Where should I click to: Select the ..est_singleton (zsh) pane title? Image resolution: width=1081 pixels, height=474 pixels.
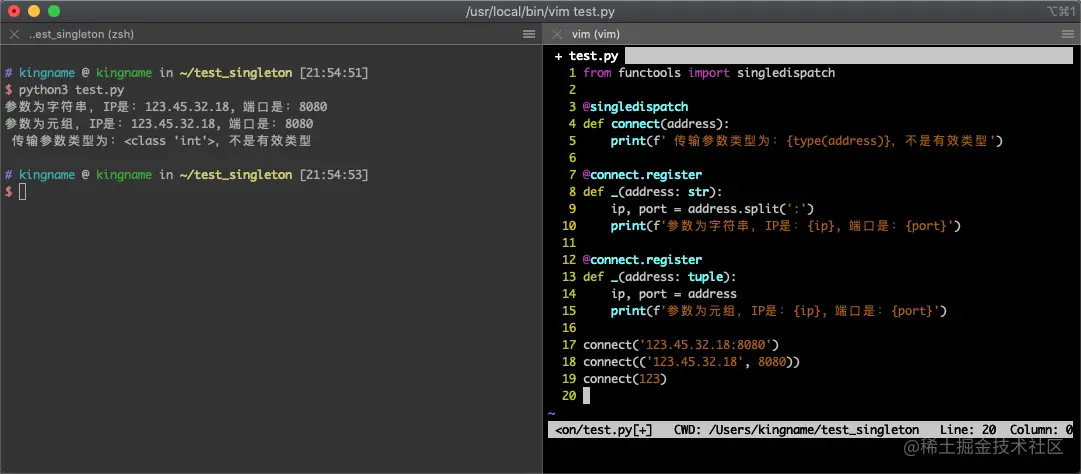coord(81,34)
